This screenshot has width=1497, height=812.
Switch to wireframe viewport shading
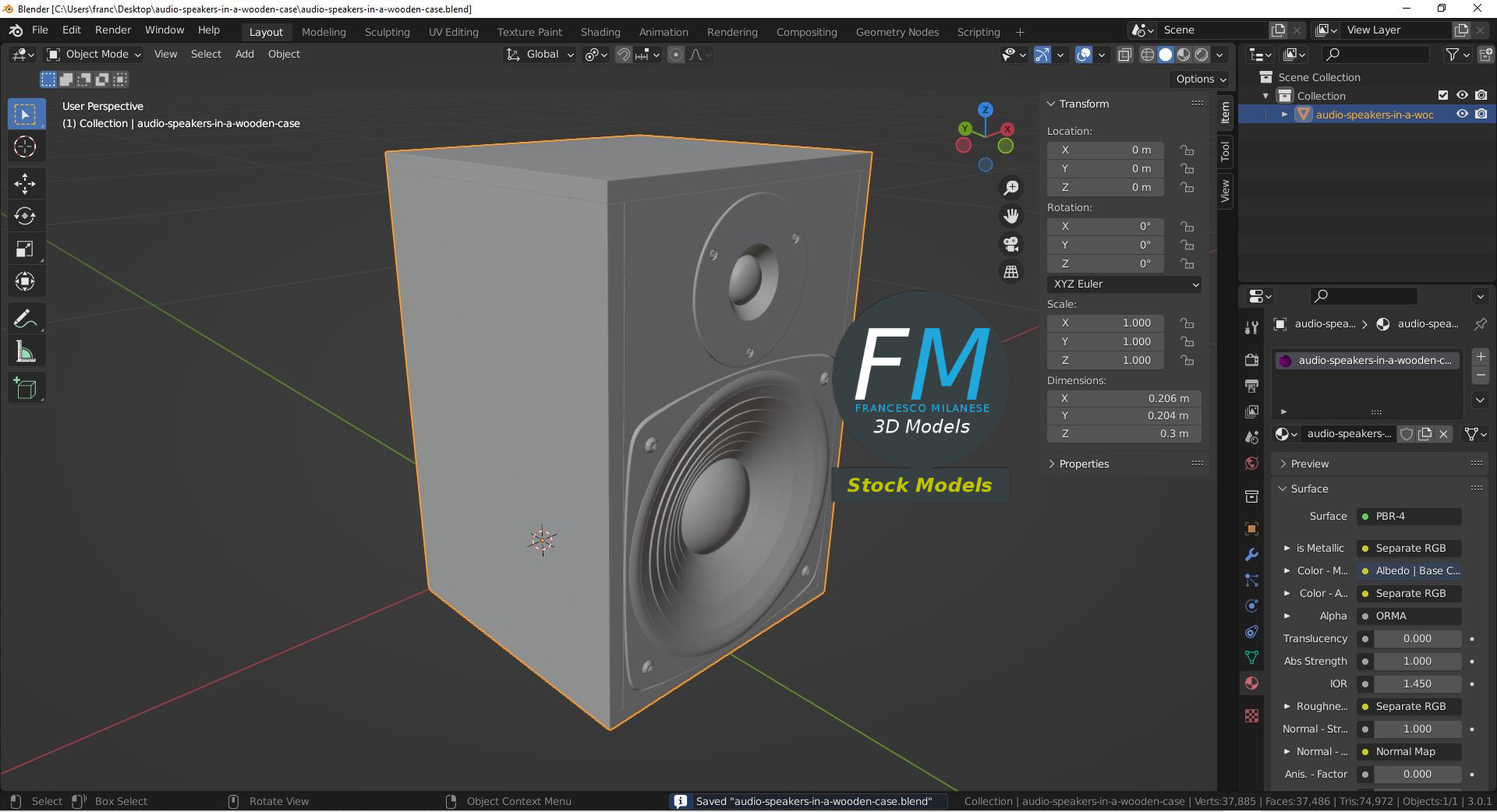pyautogui.click(x=1148, y=55)
